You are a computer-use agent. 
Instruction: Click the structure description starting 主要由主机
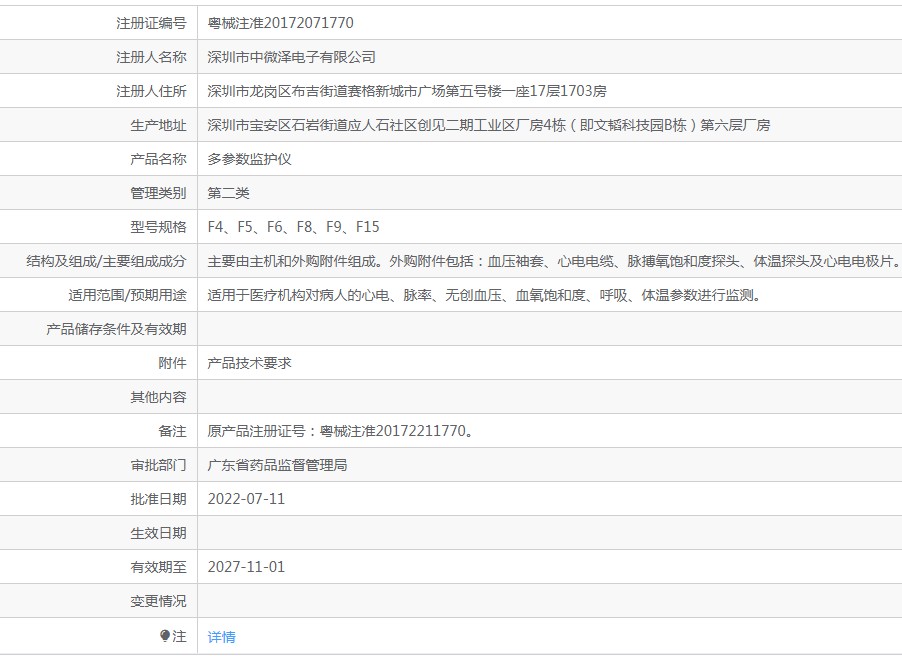coord(554,261)
